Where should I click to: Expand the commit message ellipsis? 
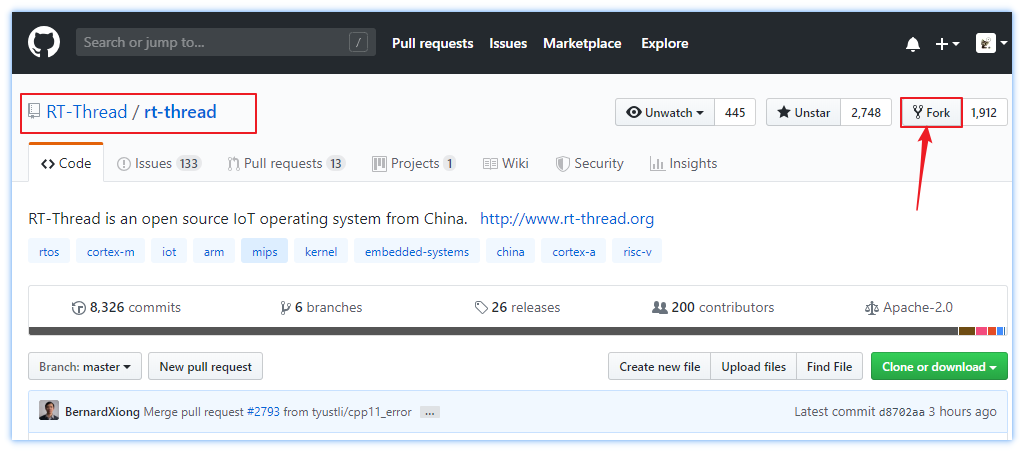[430, 412]
